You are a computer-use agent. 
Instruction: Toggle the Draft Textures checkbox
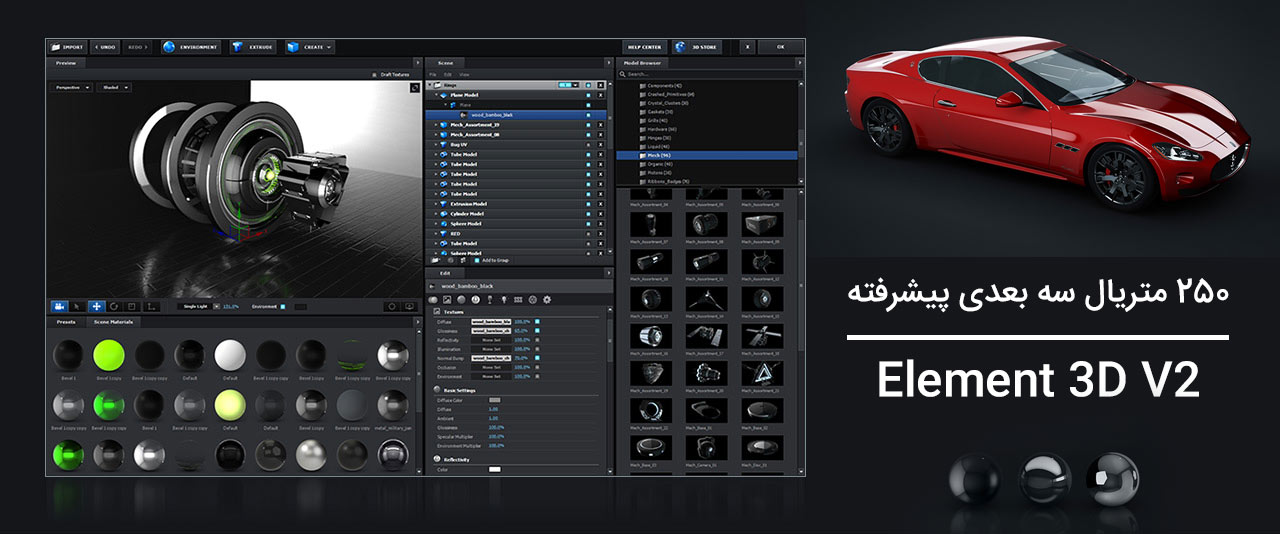[x=374, y=75]
